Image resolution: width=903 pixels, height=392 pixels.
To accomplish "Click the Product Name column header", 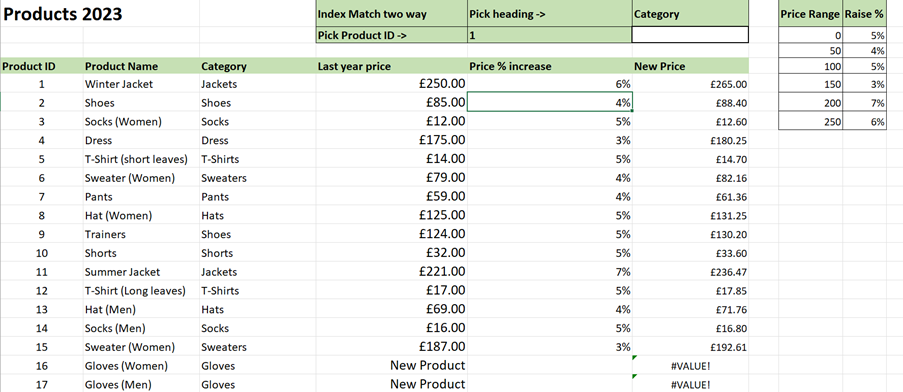I will click(141, 66).
